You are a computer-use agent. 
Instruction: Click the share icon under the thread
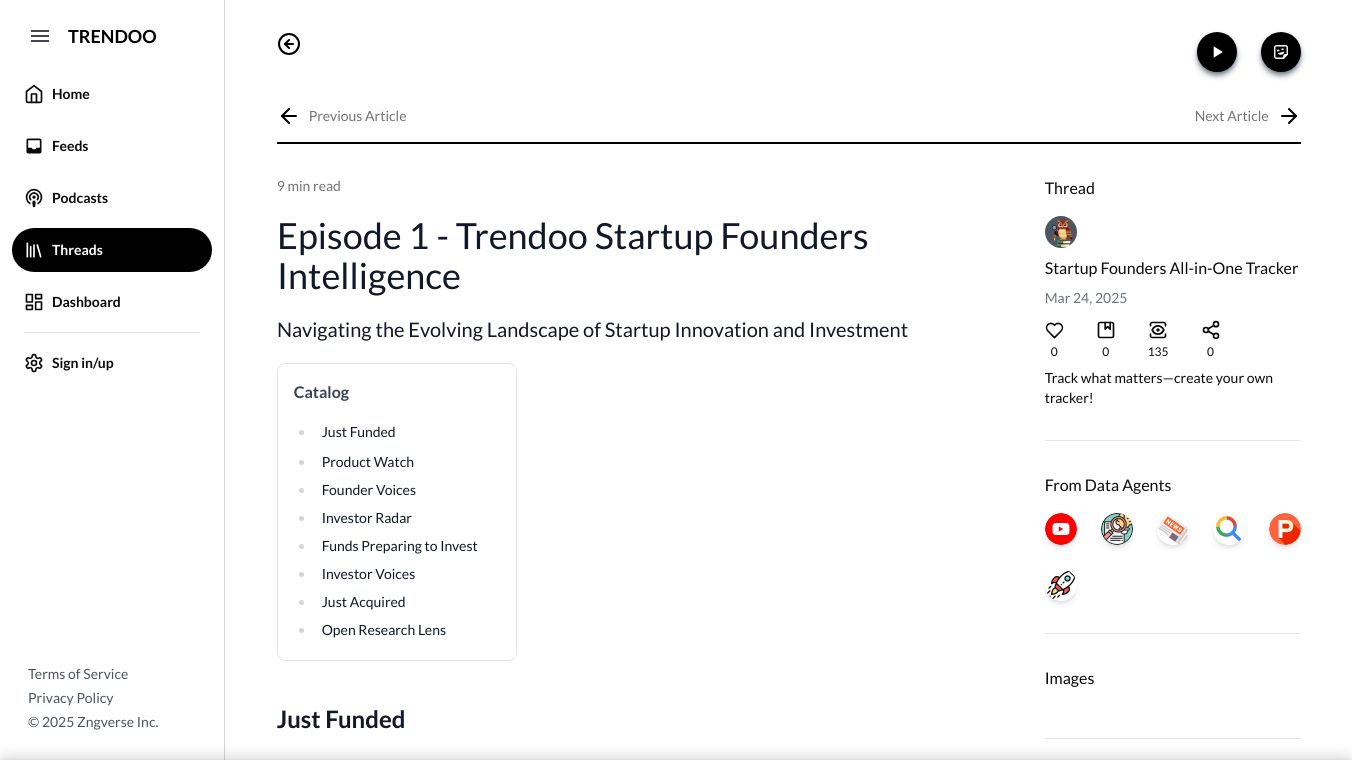pyautogui.click(x=1210, y=330)
